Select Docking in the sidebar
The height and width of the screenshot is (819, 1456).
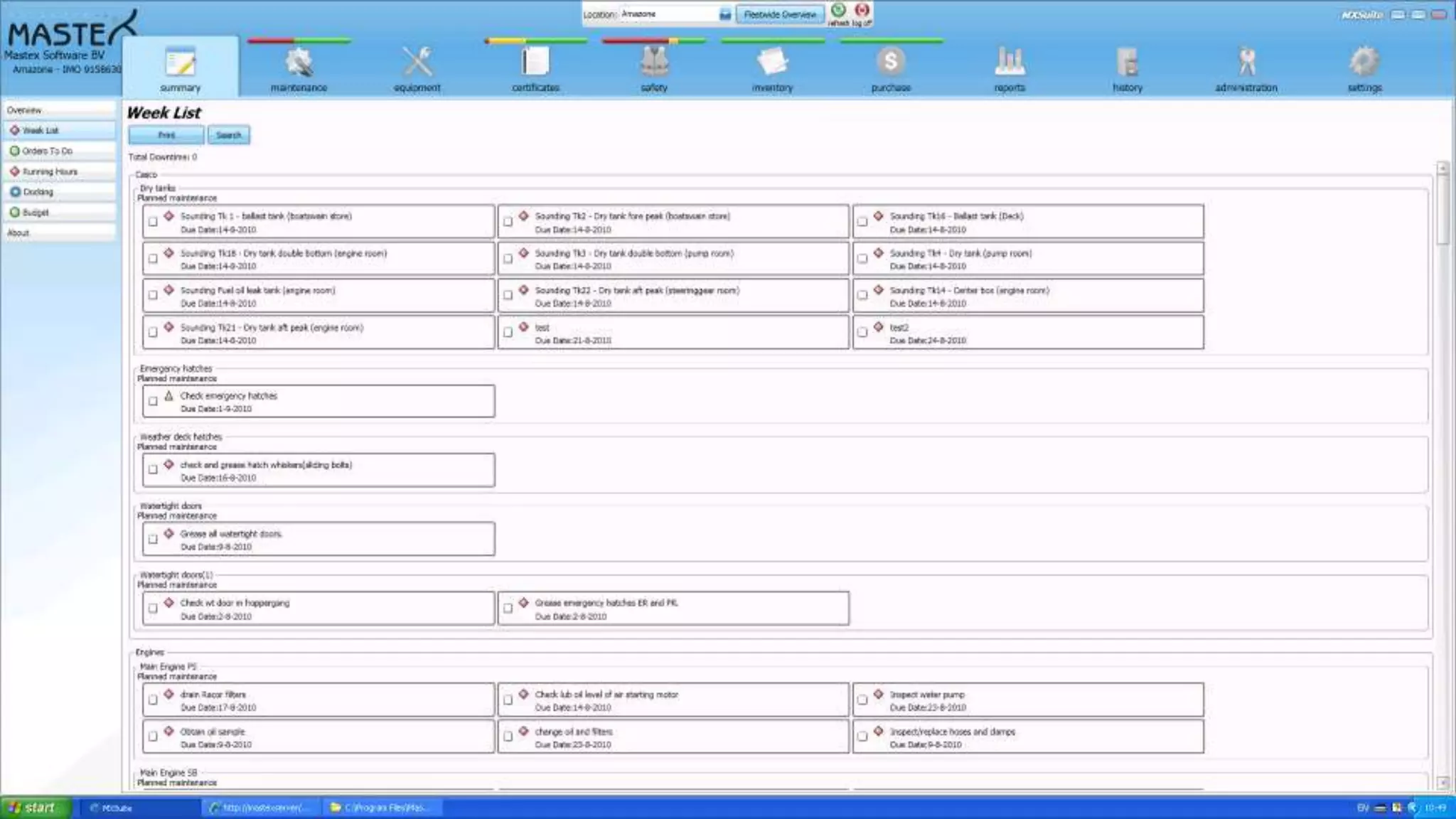point(60,192)
